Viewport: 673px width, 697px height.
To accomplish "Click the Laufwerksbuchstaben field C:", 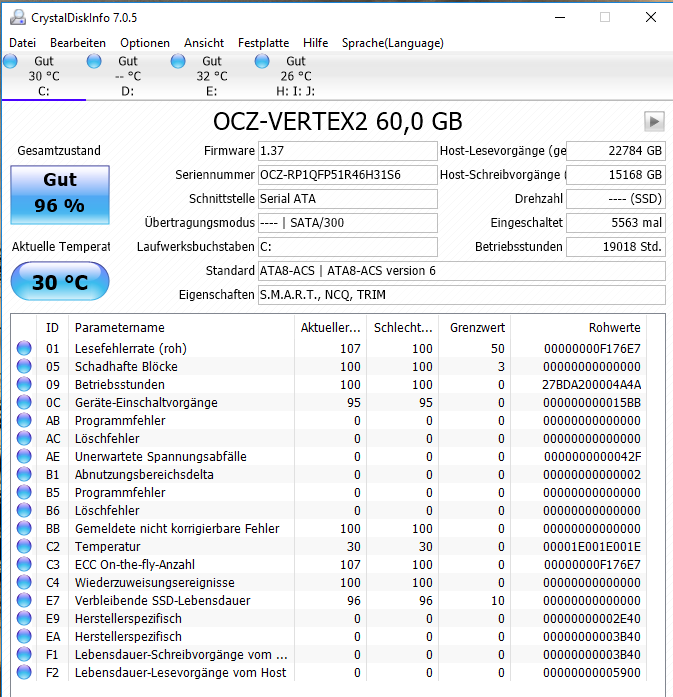I will click(348, 247).
